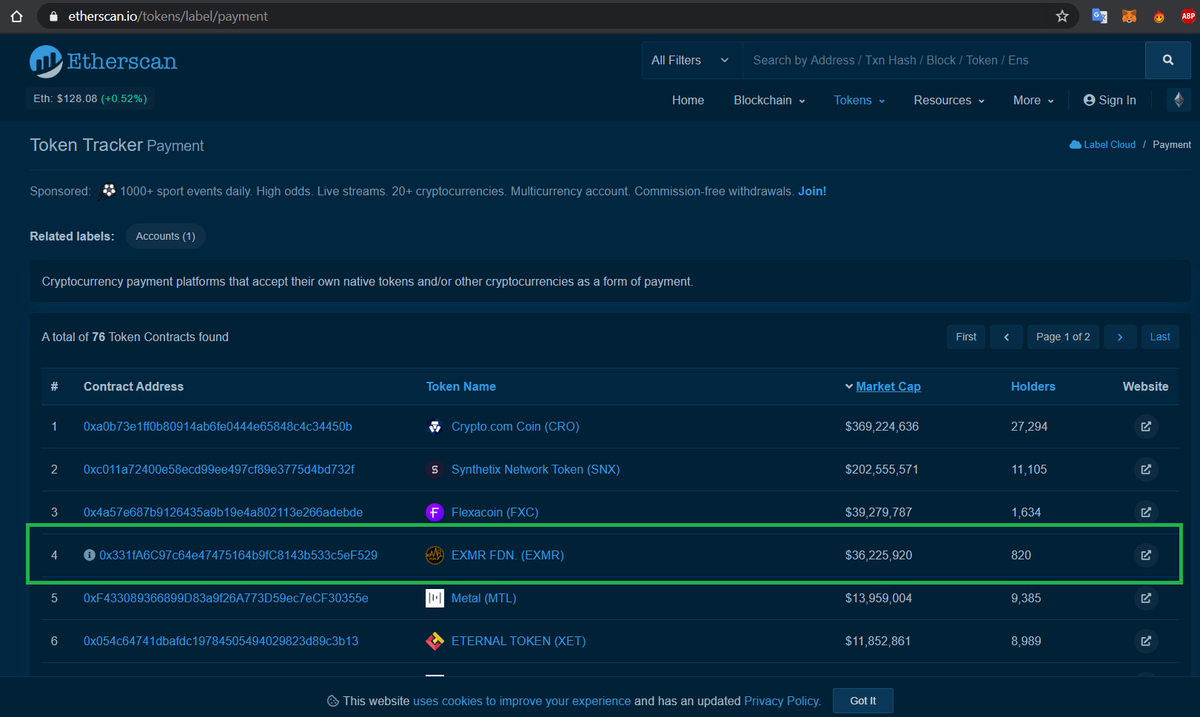Click the Flexacoin token logo
1200x717 pixels.
(x=435, y=512)
